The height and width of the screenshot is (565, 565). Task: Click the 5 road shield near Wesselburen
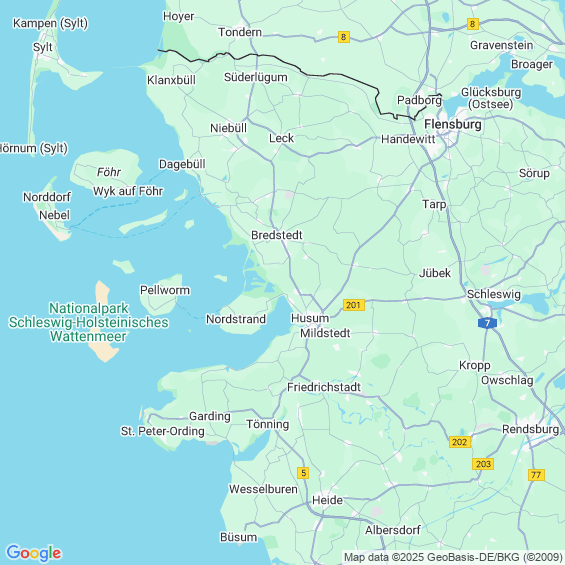click(x=303, y=473)
